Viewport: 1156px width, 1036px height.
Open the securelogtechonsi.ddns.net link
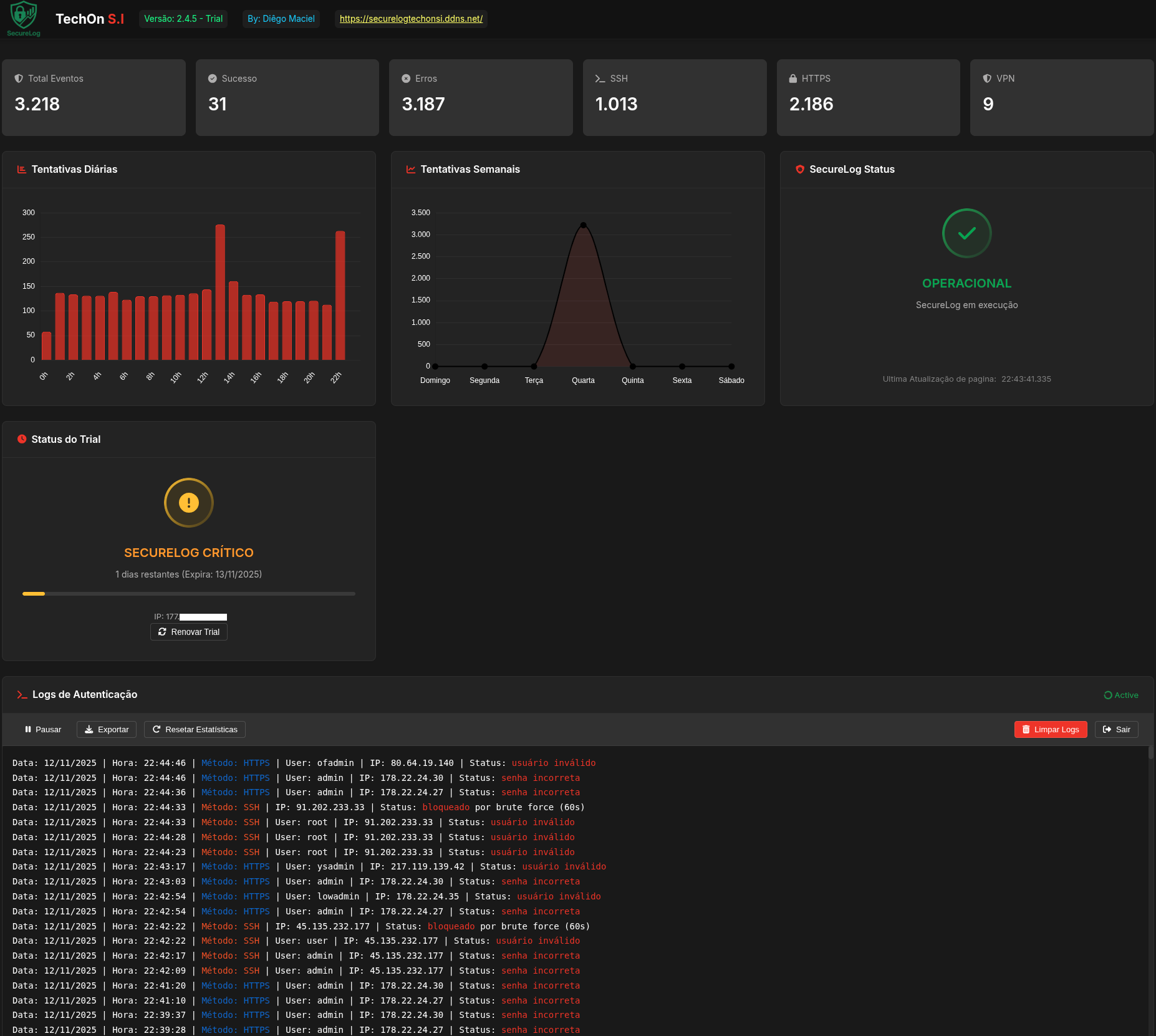pyautogui.click(x=411, y=19)
